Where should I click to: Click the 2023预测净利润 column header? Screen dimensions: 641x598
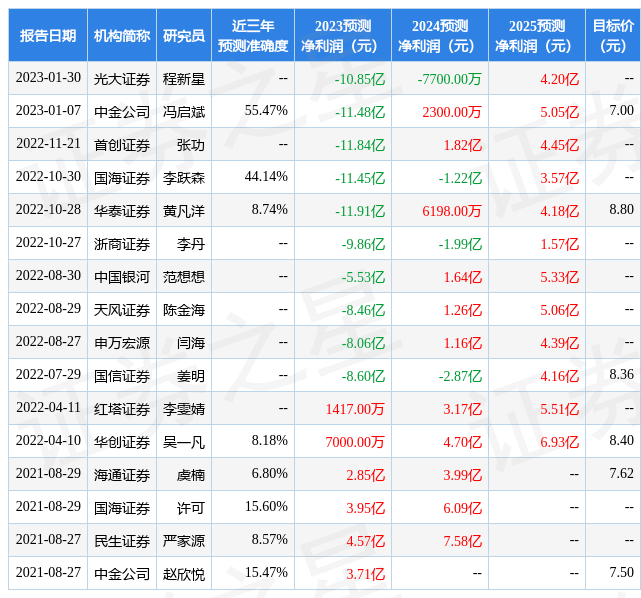point(343,36)
